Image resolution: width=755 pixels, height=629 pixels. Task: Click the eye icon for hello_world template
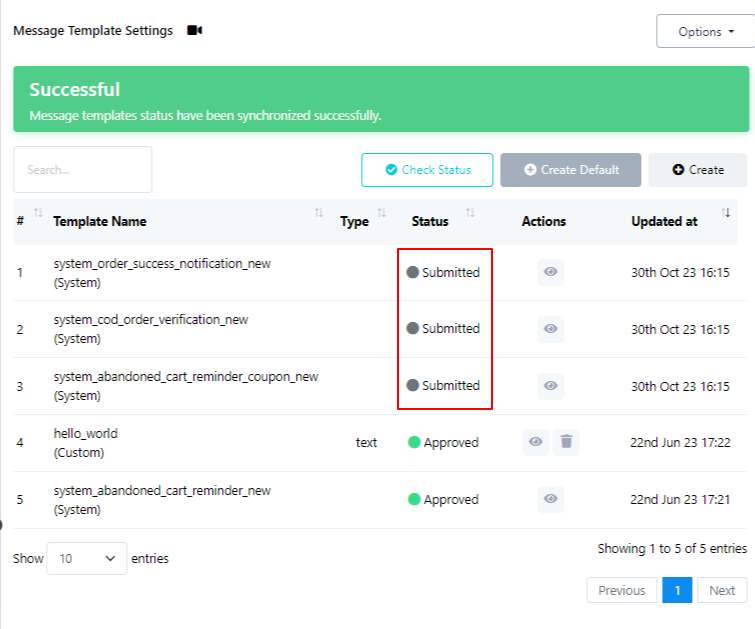(x=537, y=442)
